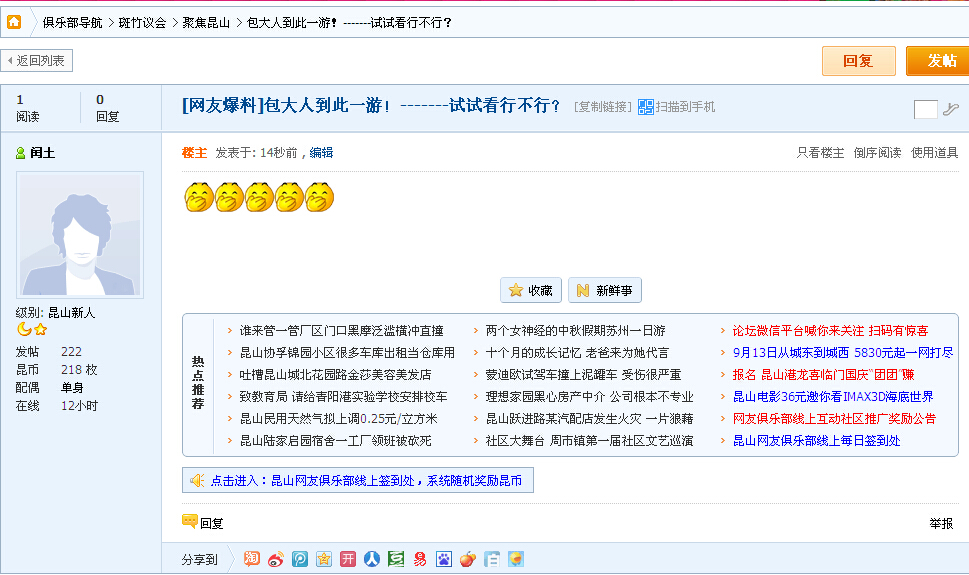This screenshot has width=969, height=575.
Task: Type in the floor number input box
Action: pos(925,109)
